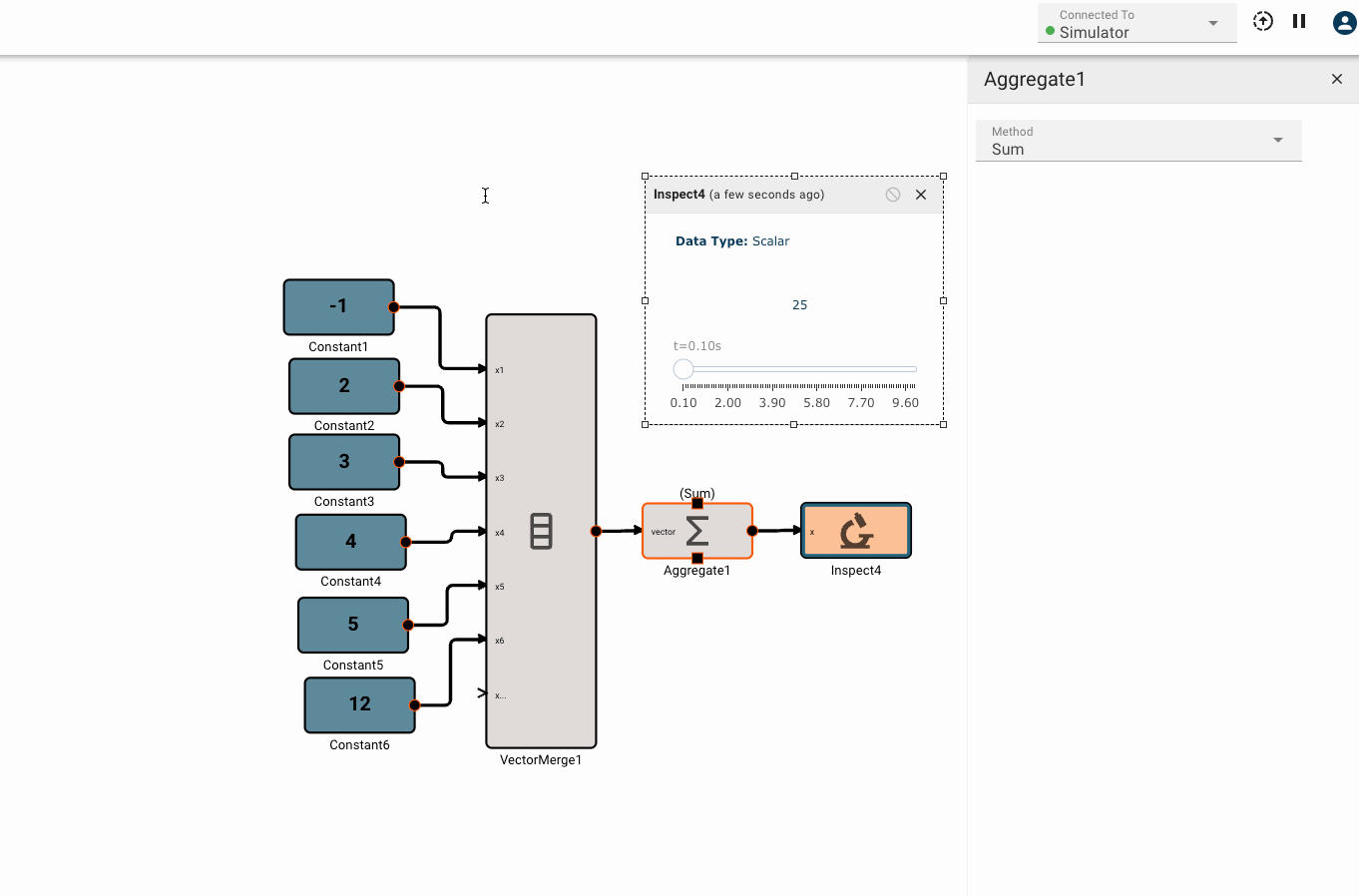
Task: Click the x3 input port label
Action: (499, 478)
